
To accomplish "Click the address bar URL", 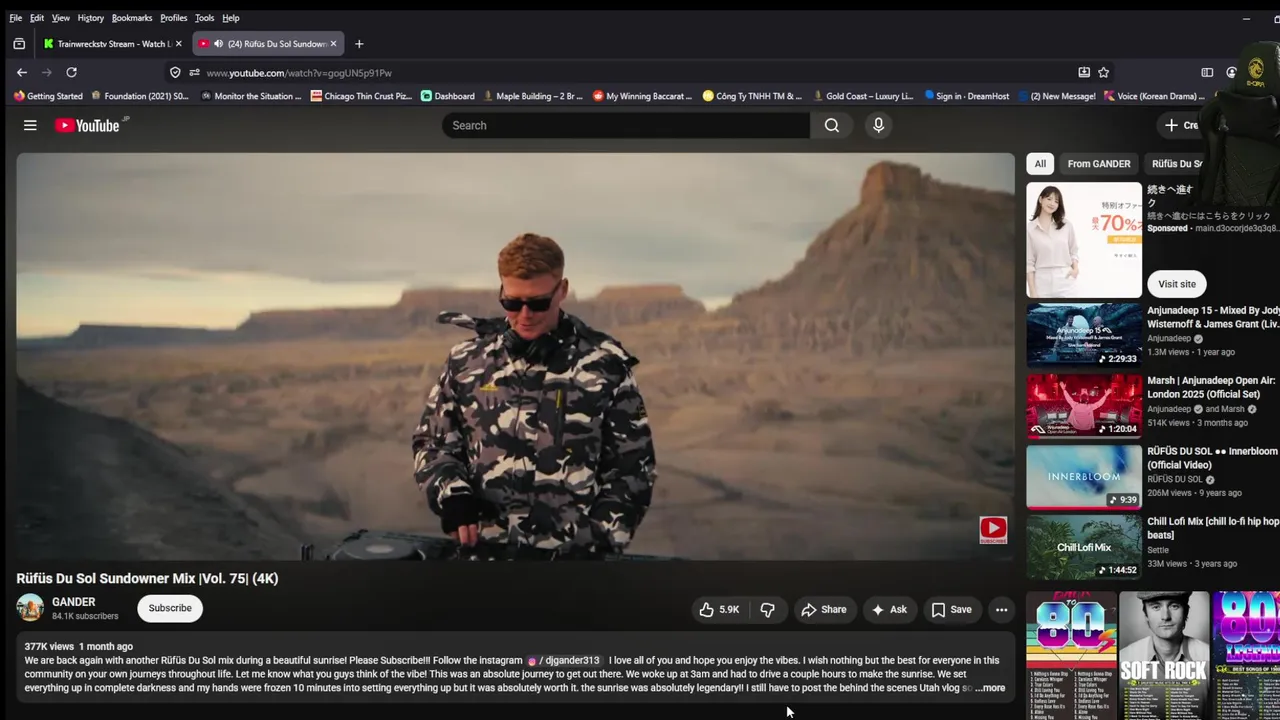I will (x=299, y=73).
